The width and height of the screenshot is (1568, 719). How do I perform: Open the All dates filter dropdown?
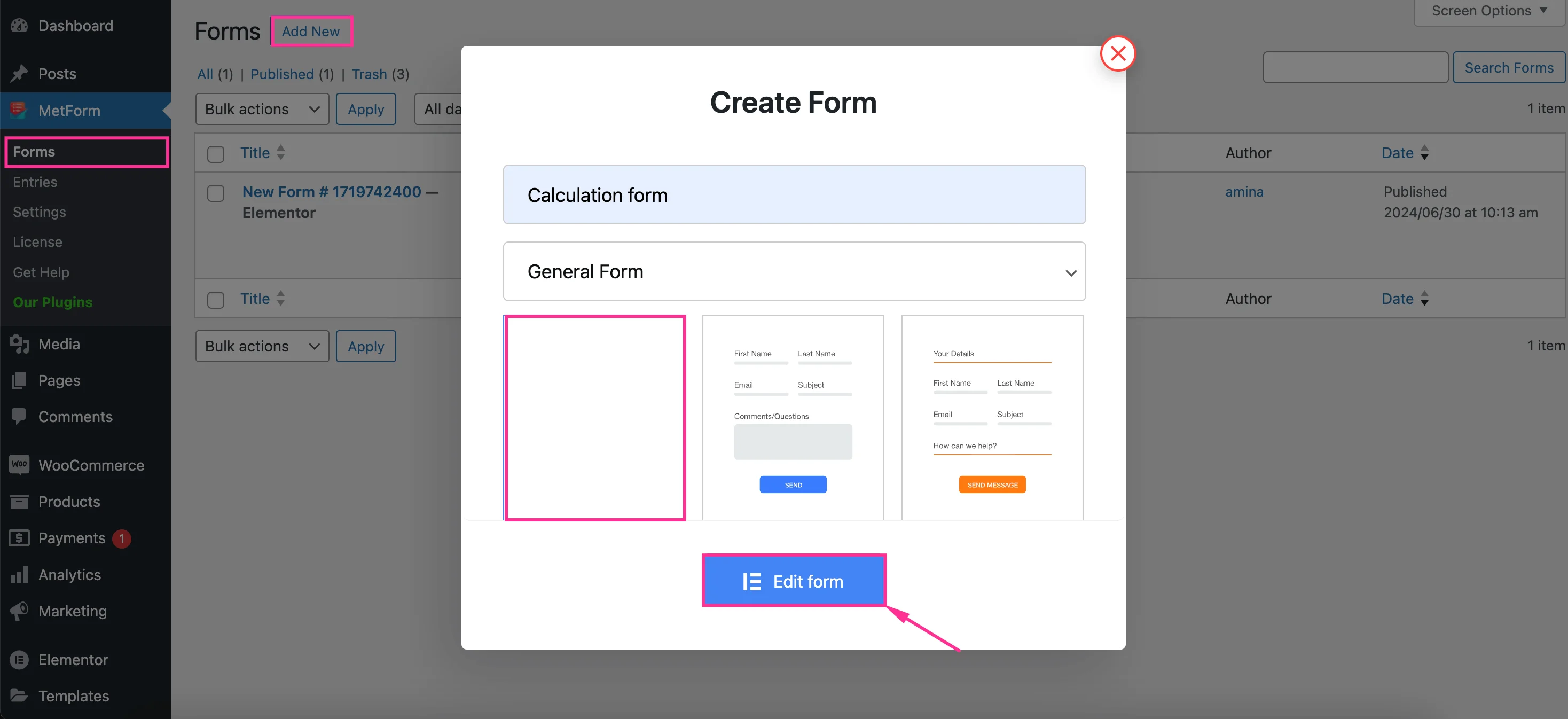click(x=440, y=109)
